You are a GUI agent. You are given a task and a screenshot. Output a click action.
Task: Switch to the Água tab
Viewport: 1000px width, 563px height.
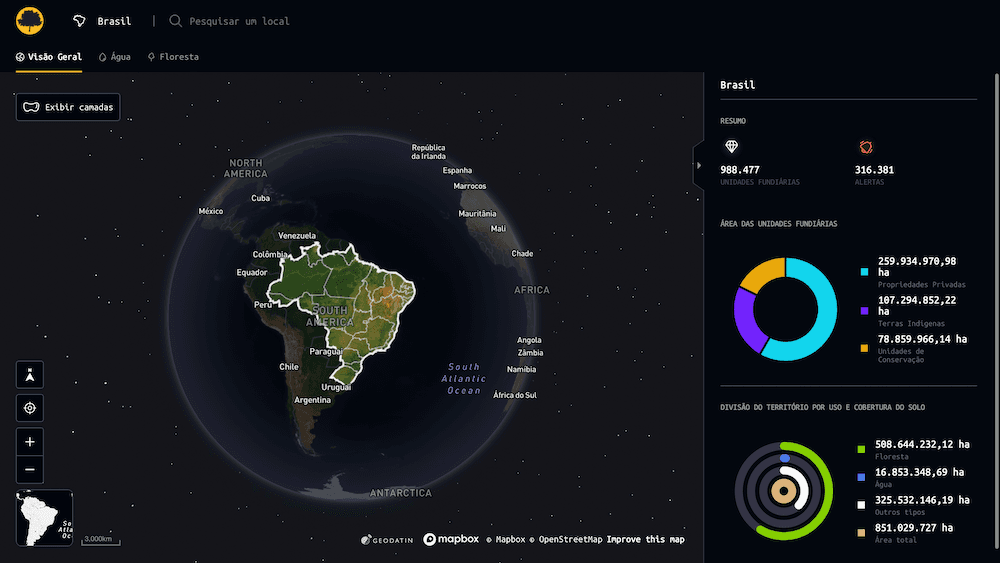pyautogui.click(x=114, y=57)
